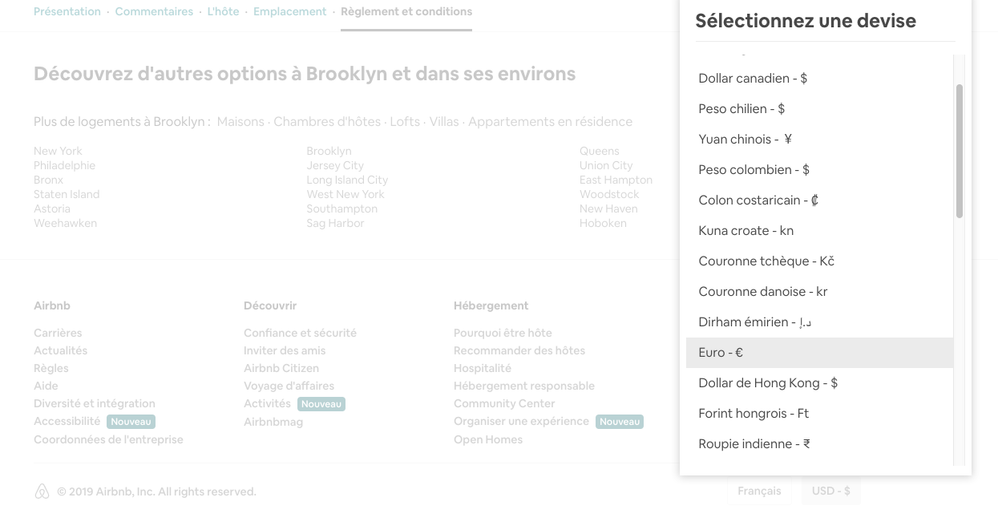Click the Organiser une expérience link
This screenshot has width=998, height=518.
521,422
